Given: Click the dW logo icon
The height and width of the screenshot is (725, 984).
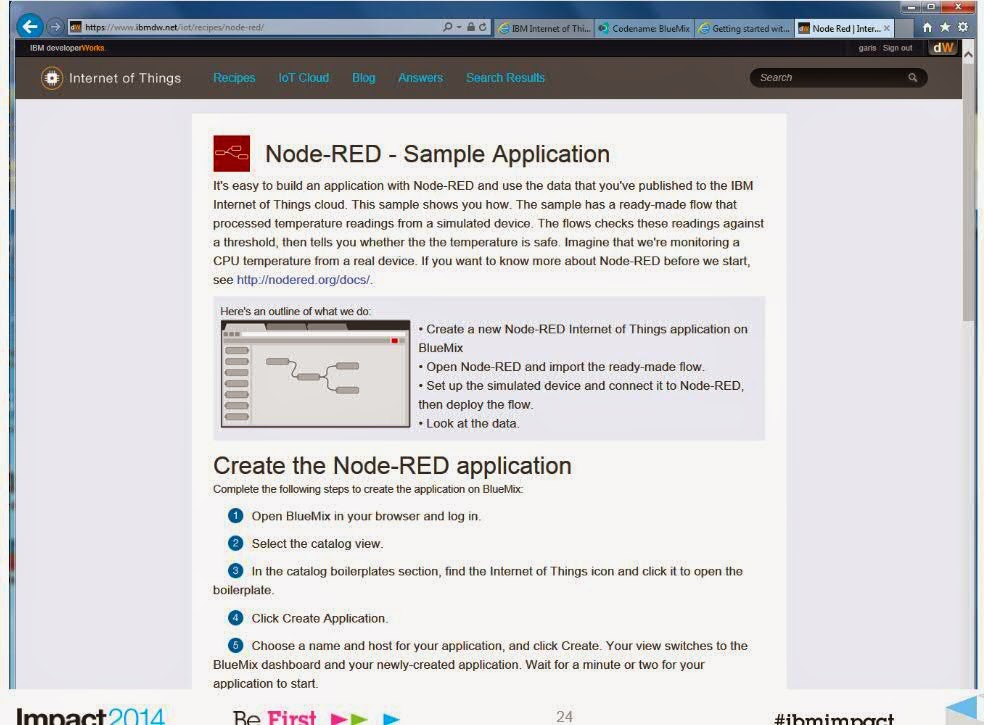Looking at the screenshot, I should coord(943,48).
